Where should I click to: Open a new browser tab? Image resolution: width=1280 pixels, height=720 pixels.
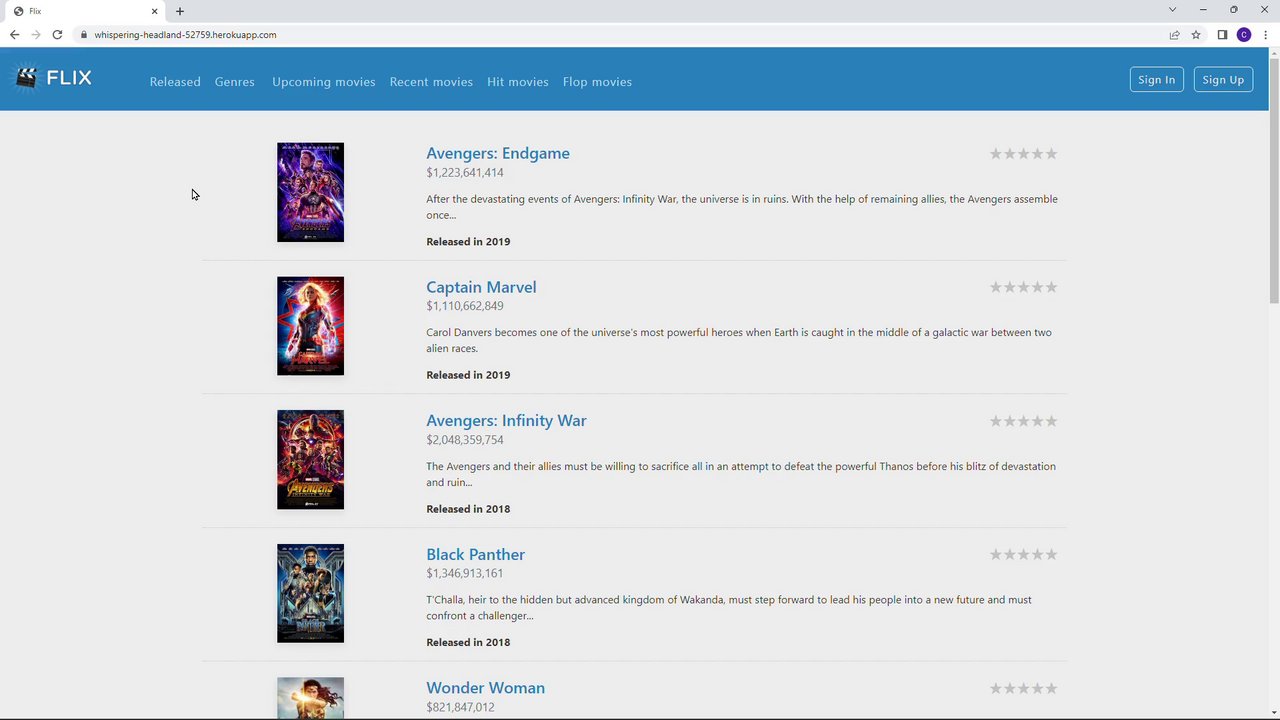coord(180,11)
